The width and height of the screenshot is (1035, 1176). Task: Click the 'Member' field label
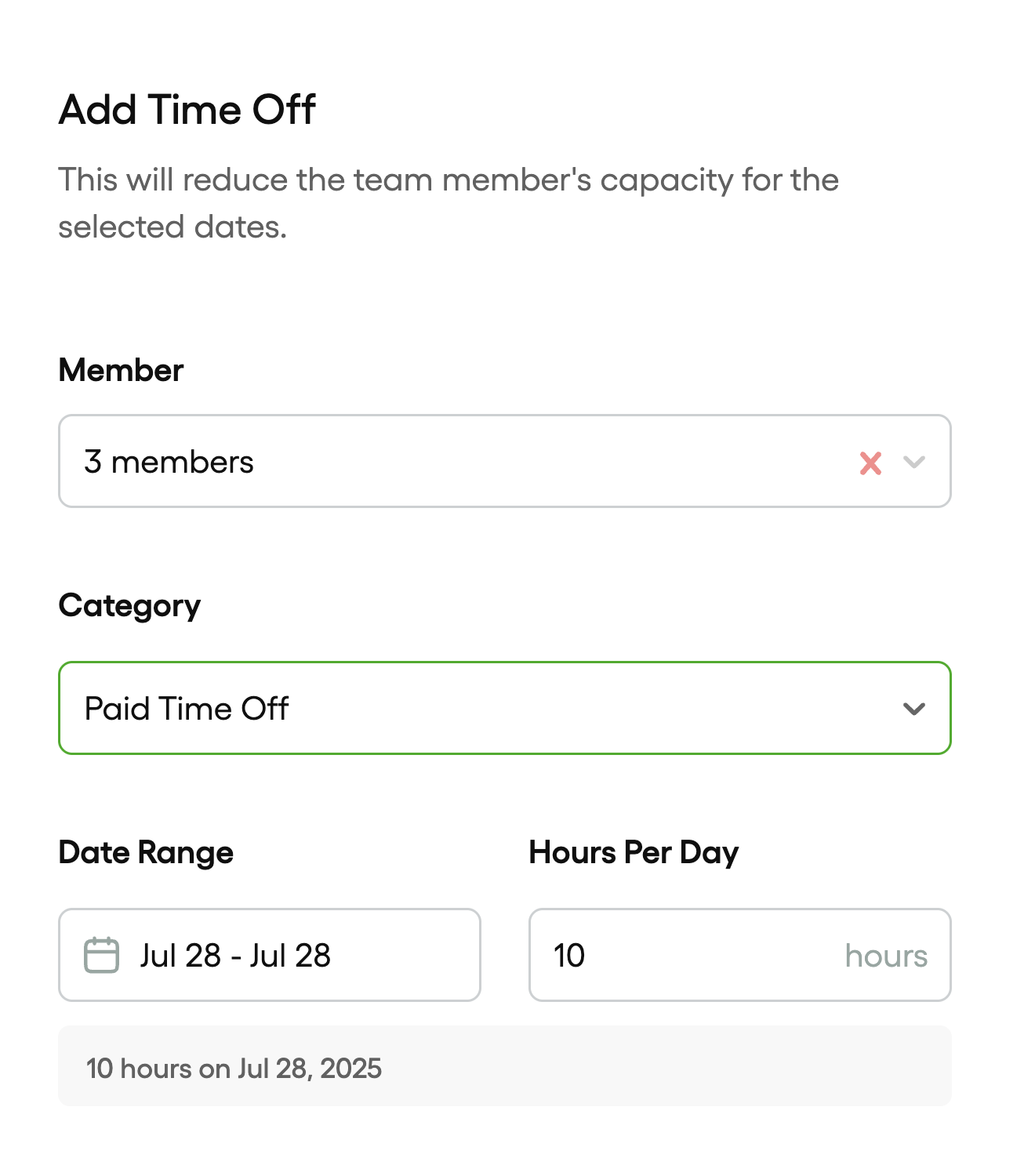[x=121, y=370]
